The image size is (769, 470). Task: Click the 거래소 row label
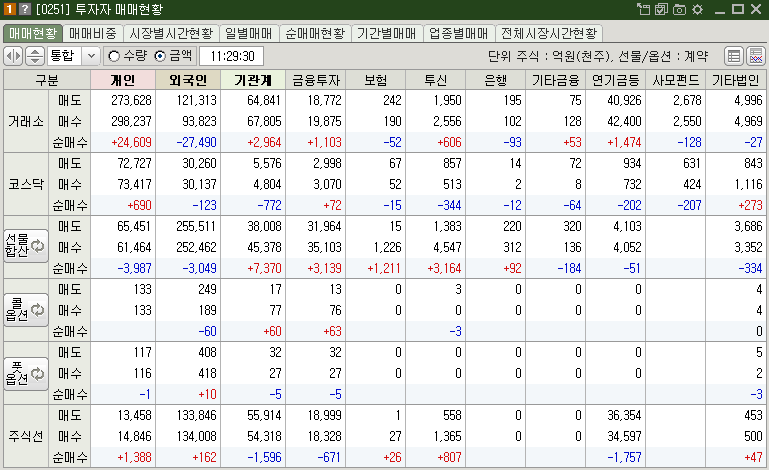tap(26, 121)
